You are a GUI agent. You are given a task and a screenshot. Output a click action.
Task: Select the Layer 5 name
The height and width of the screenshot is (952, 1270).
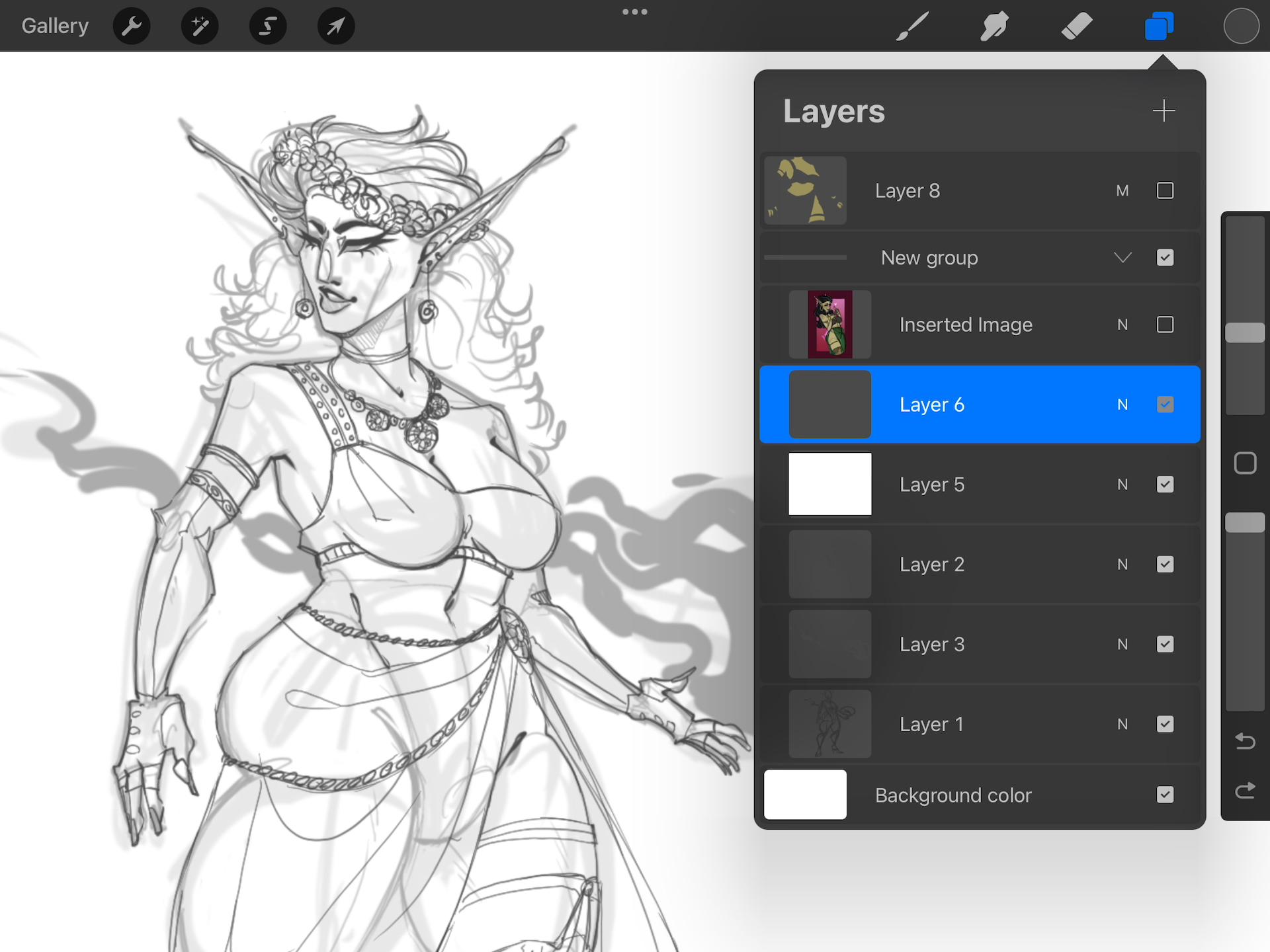[932, 485]
